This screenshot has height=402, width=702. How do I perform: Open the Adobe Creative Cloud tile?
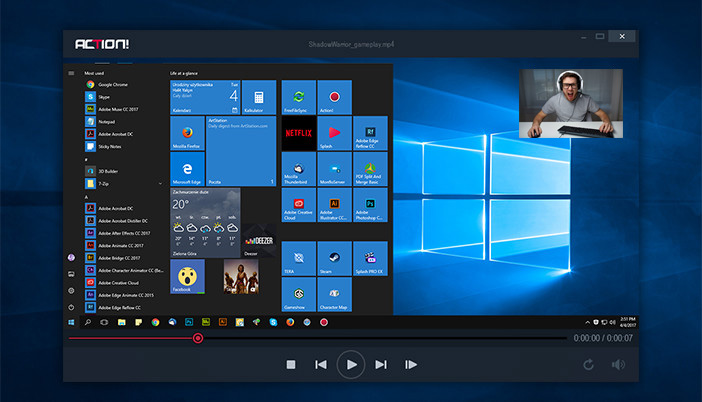click(299, 205)
